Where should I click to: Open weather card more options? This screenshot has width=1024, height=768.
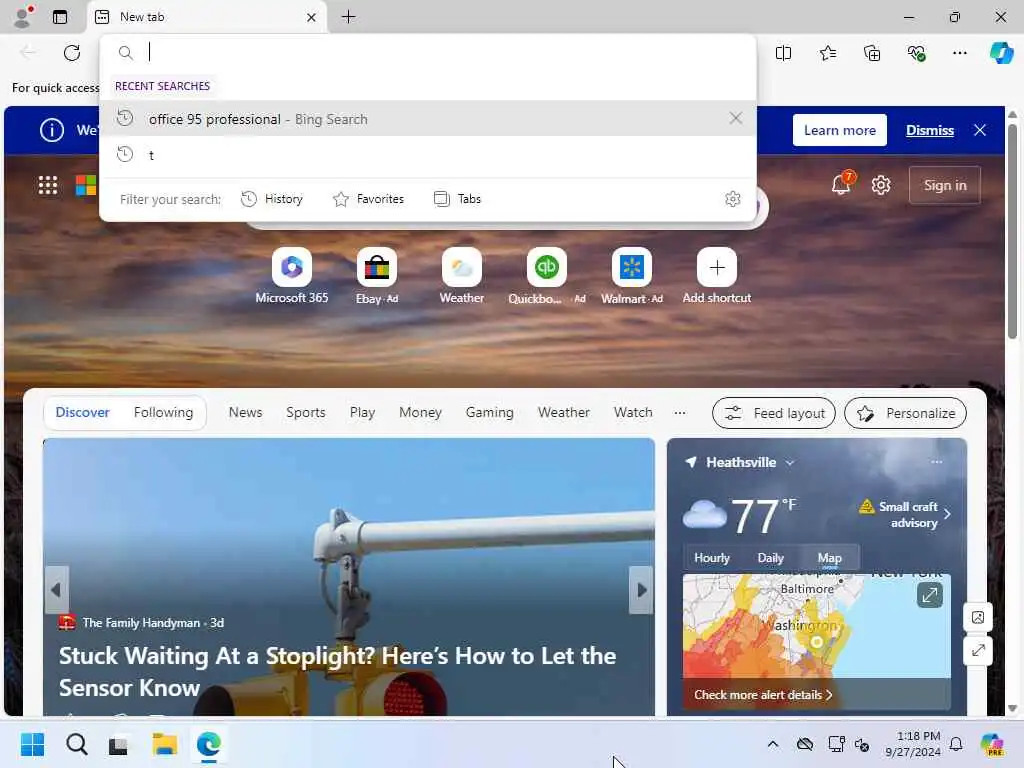tap(937, 462)
